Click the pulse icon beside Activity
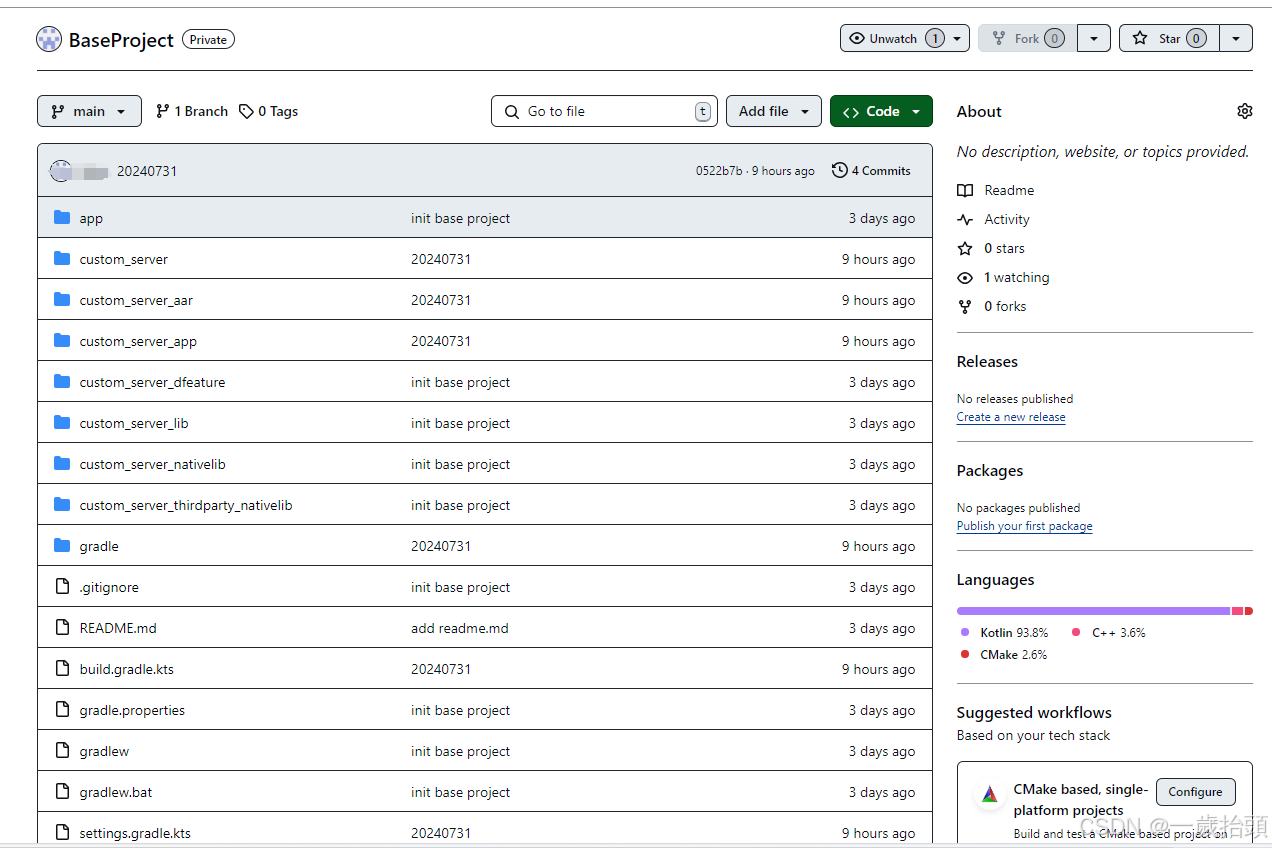1272x848 pixels. coord(965,219)
